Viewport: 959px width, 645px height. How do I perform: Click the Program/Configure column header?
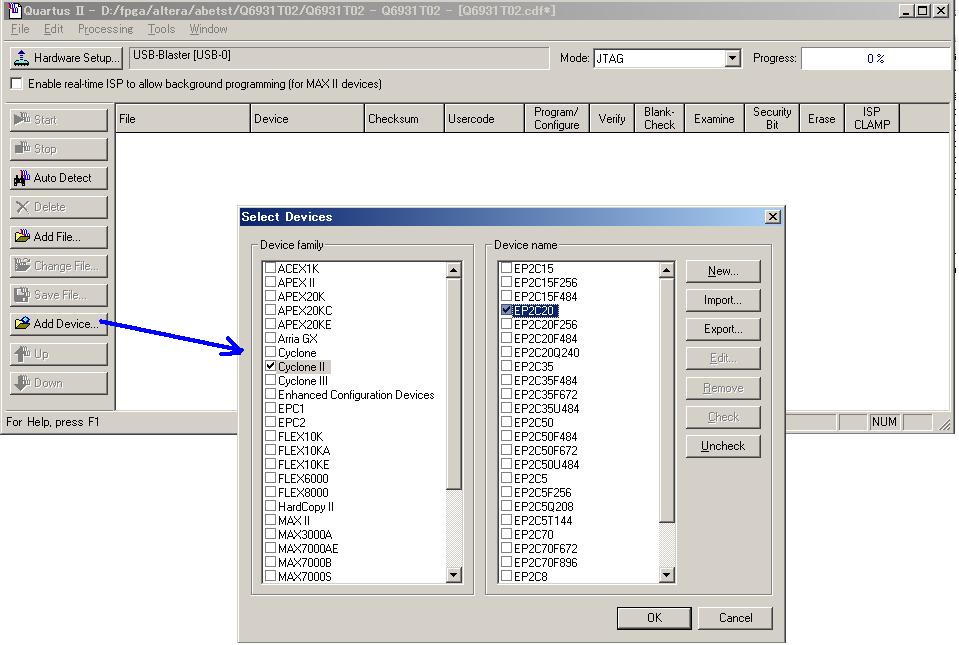tap(557, 119)
